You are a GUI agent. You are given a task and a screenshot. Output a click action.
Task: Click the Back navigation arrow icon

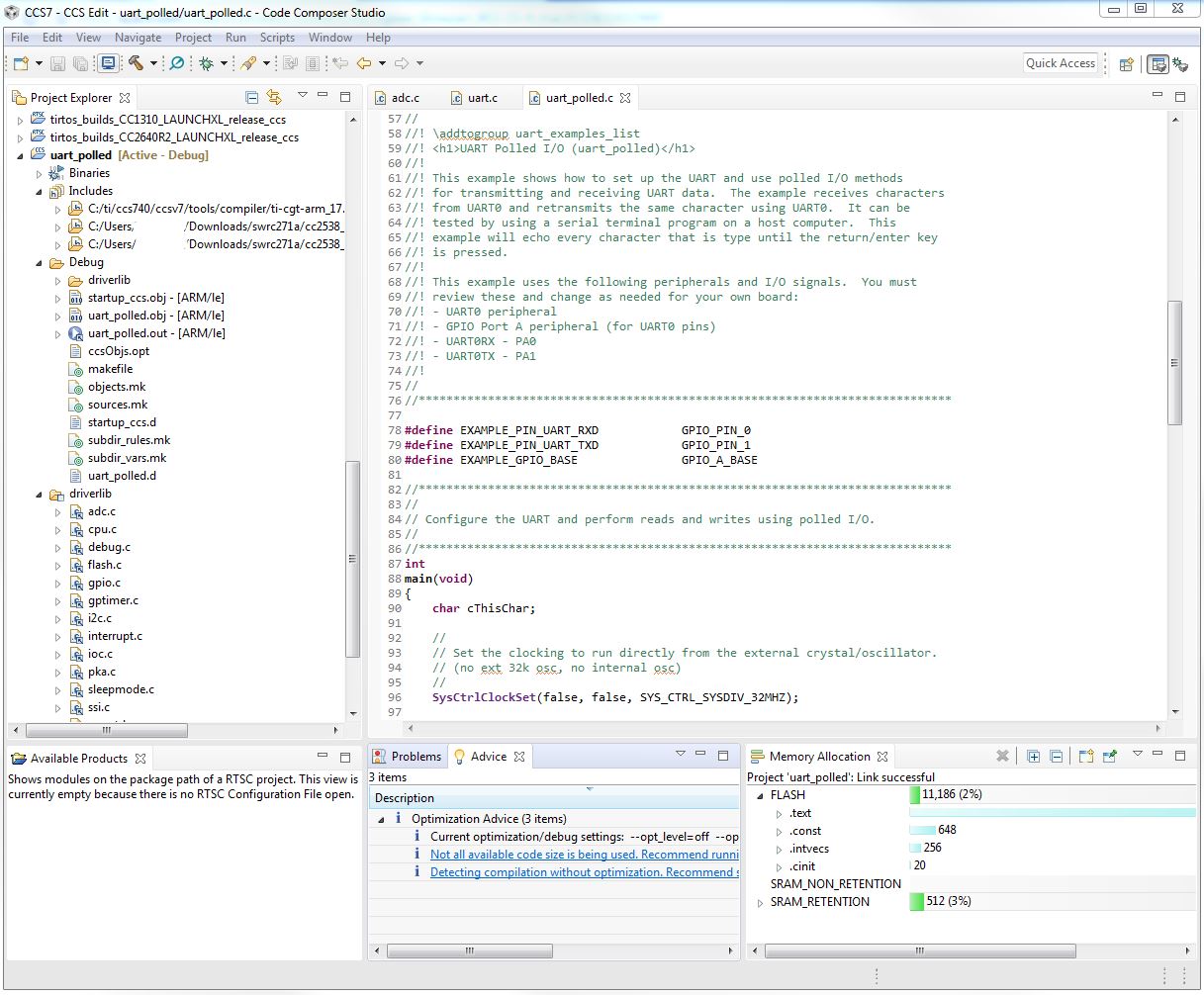coord(364,63)
